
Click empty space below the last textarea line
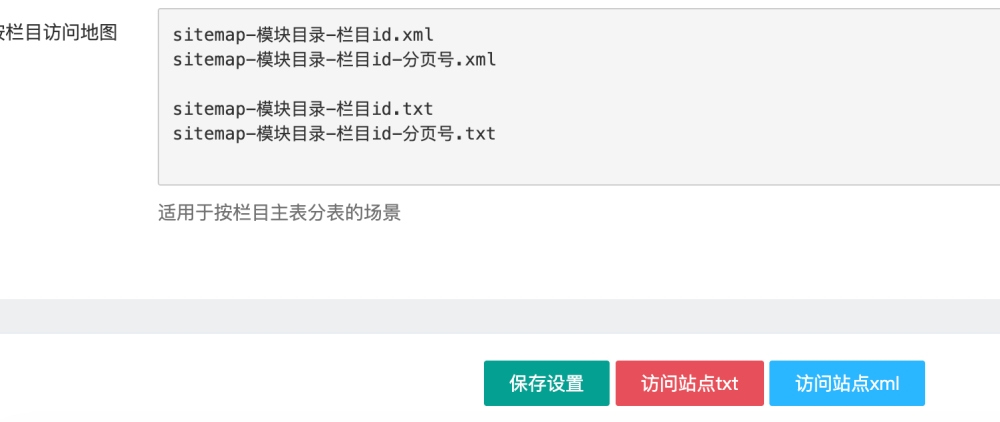coord(500,162)
